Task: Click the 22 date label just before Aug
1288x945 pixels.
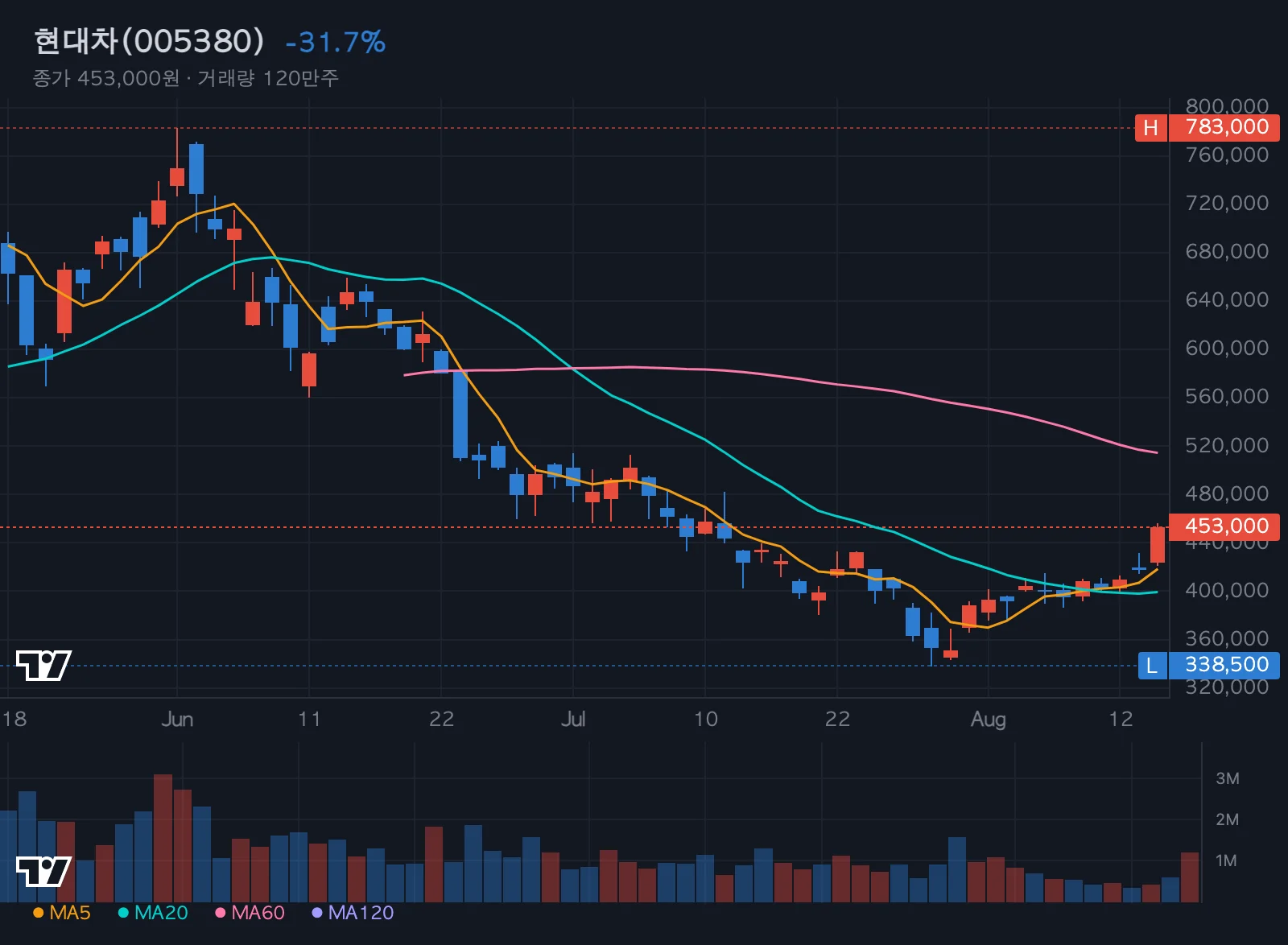Action: click(x=837, y=719)
